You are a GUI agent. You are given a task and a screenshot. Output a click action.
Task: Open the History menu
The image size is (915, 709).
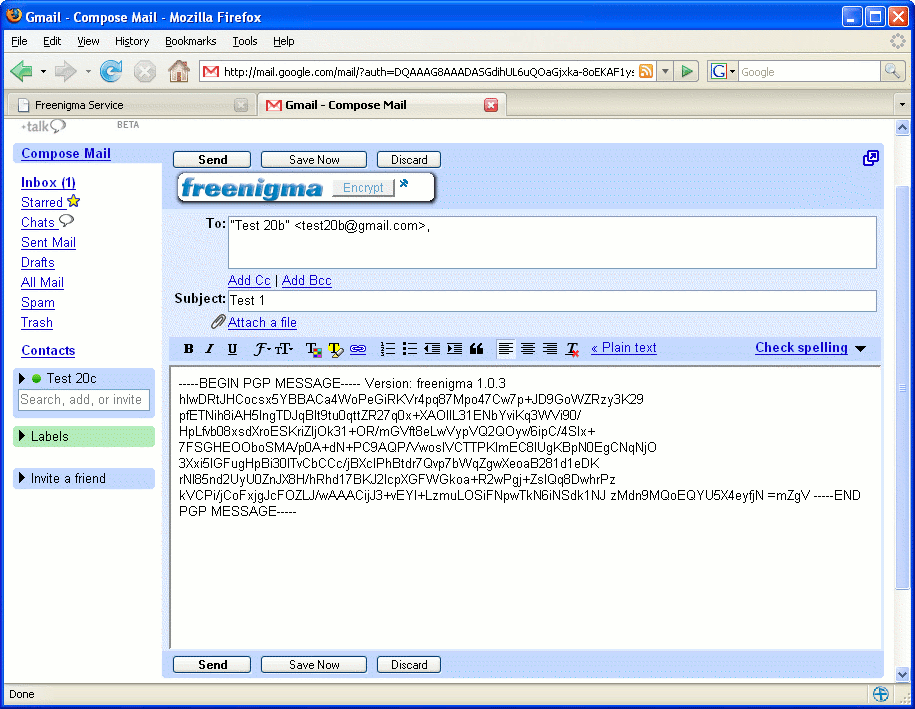132,41
